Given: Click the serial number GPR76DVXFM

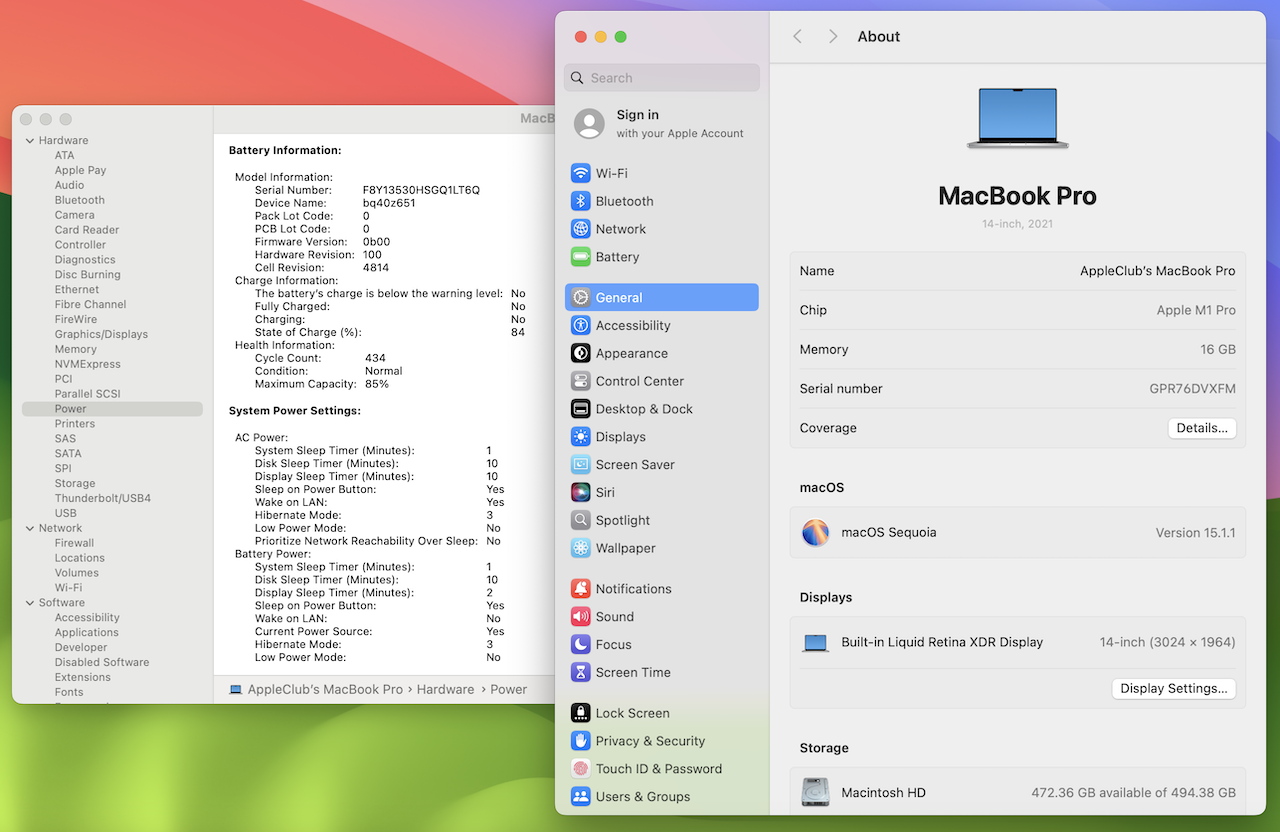Looking at the screenshot, I should (1193, 389).
